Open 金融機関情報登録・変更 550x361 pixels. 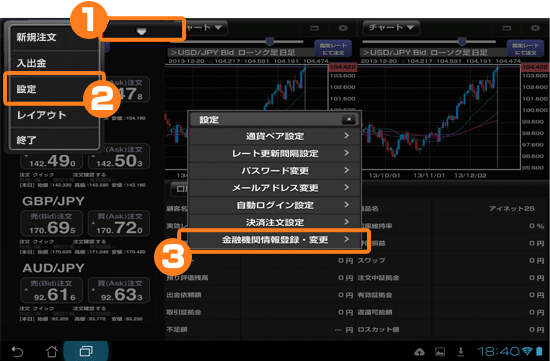coord(275,240)
